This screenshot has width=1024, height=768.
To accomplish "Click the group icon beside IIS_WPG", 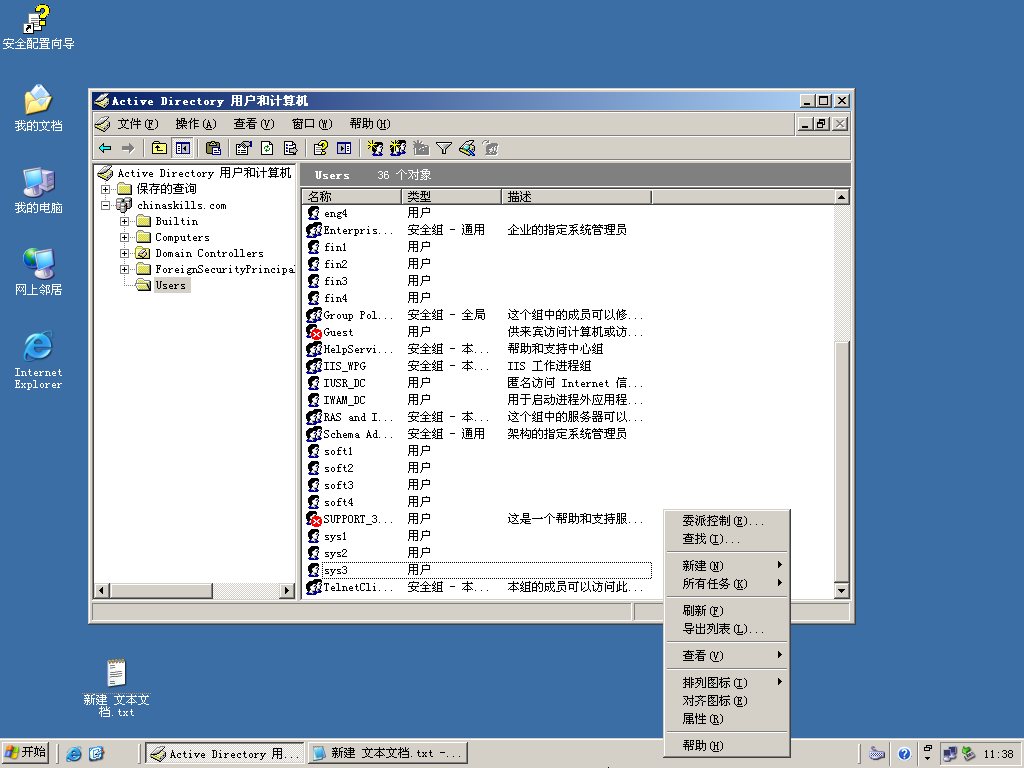I will pos(314,366).
